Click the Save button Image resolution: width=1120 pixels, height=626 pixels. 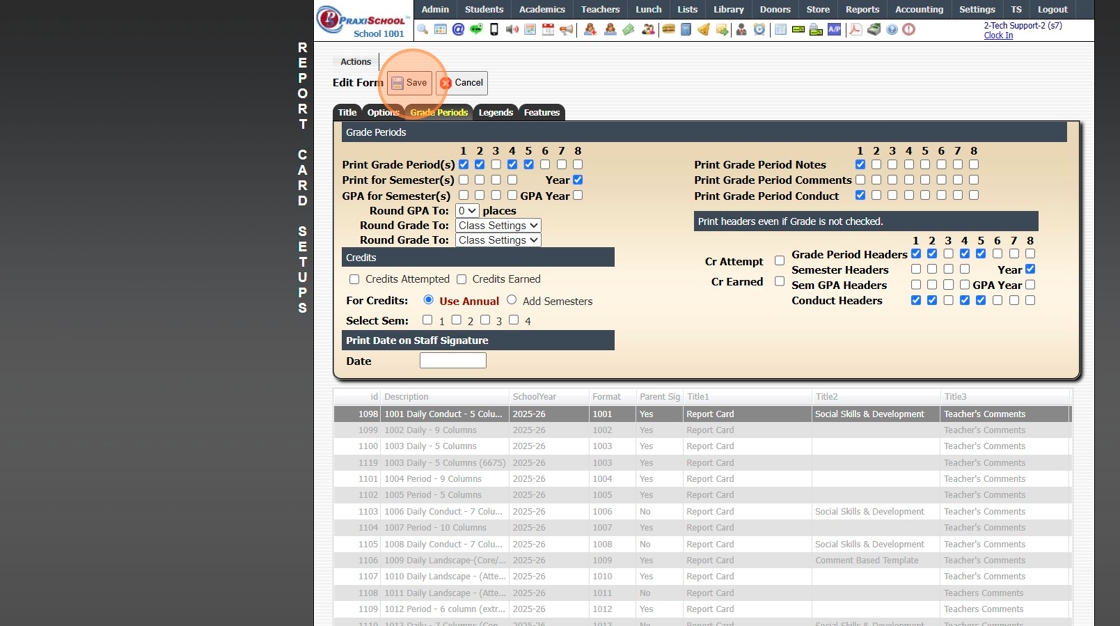(409, 83)
